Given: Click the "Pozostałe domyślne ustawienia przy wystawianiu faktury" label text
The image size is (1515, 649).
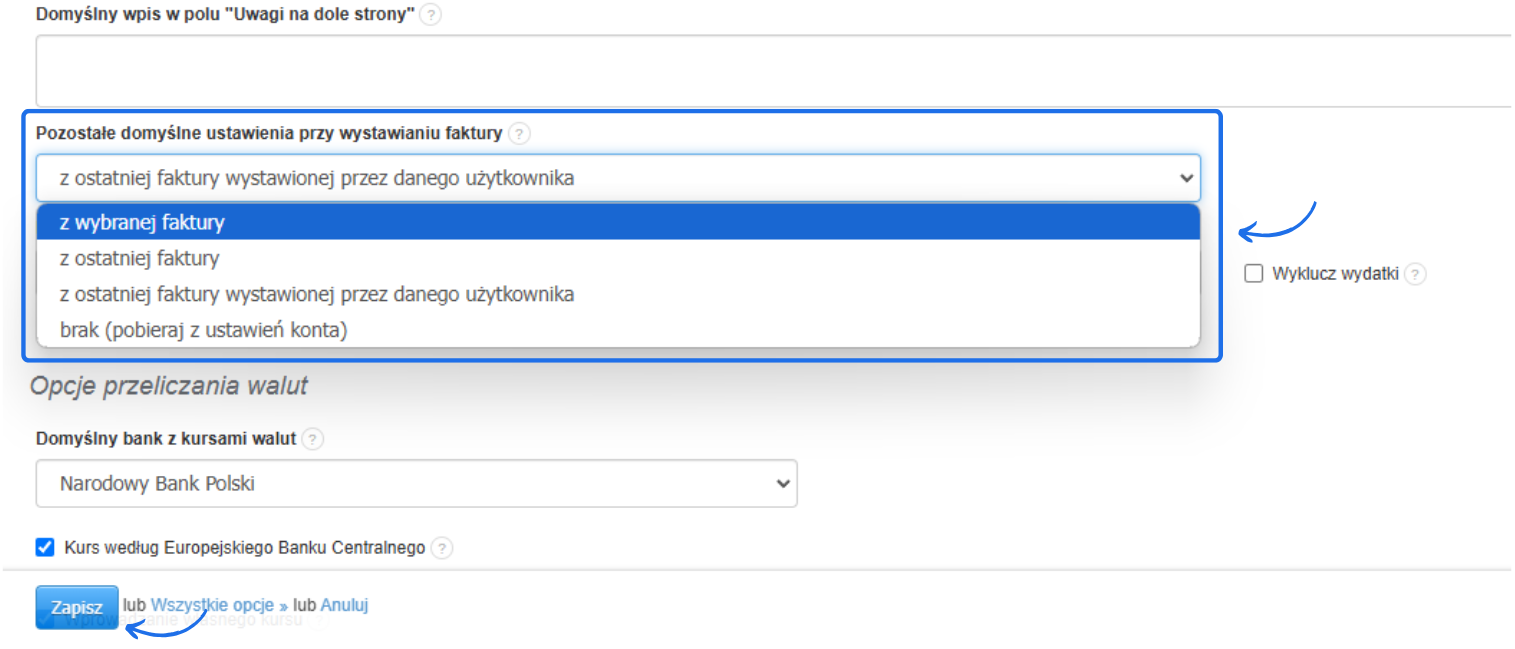Looking at the screenshot, I should tap(269, 133).
